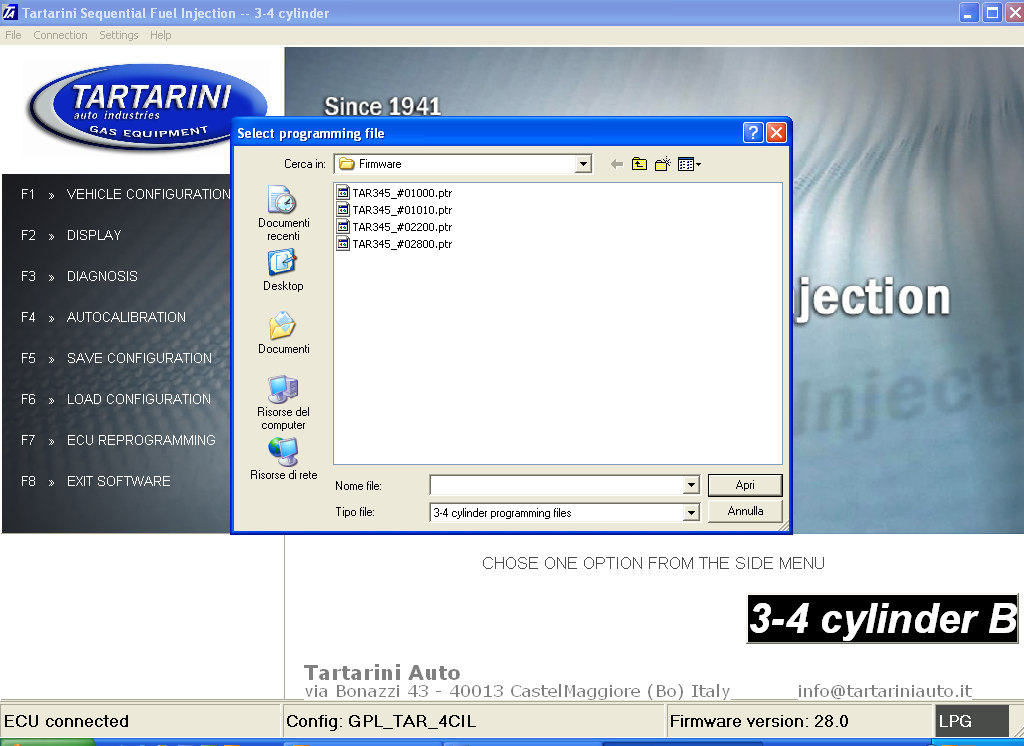
Task: Open the view options menu button
Action: pos(689,164)
